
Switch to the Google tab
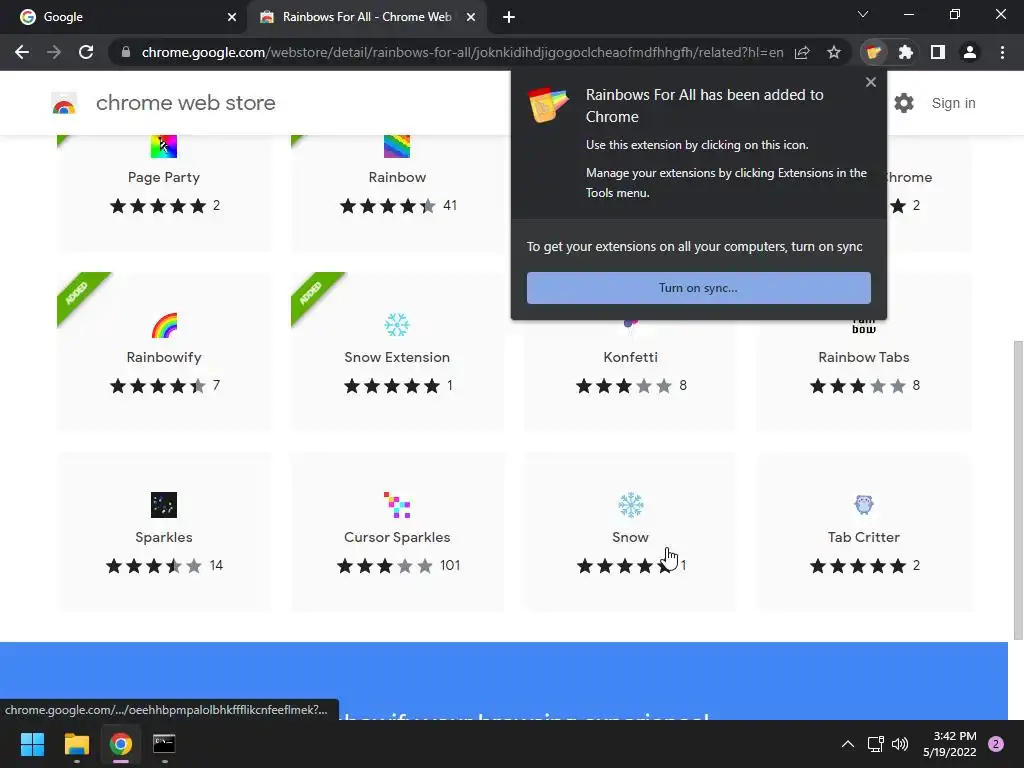coord(124,17)
